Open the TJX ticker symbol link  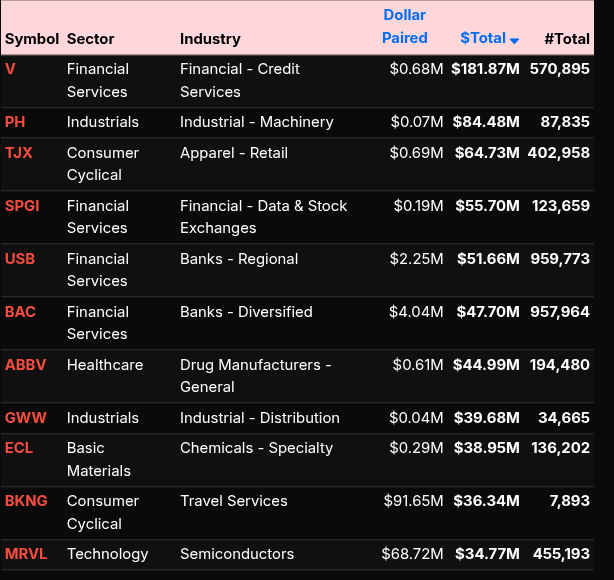coord(18,153)
